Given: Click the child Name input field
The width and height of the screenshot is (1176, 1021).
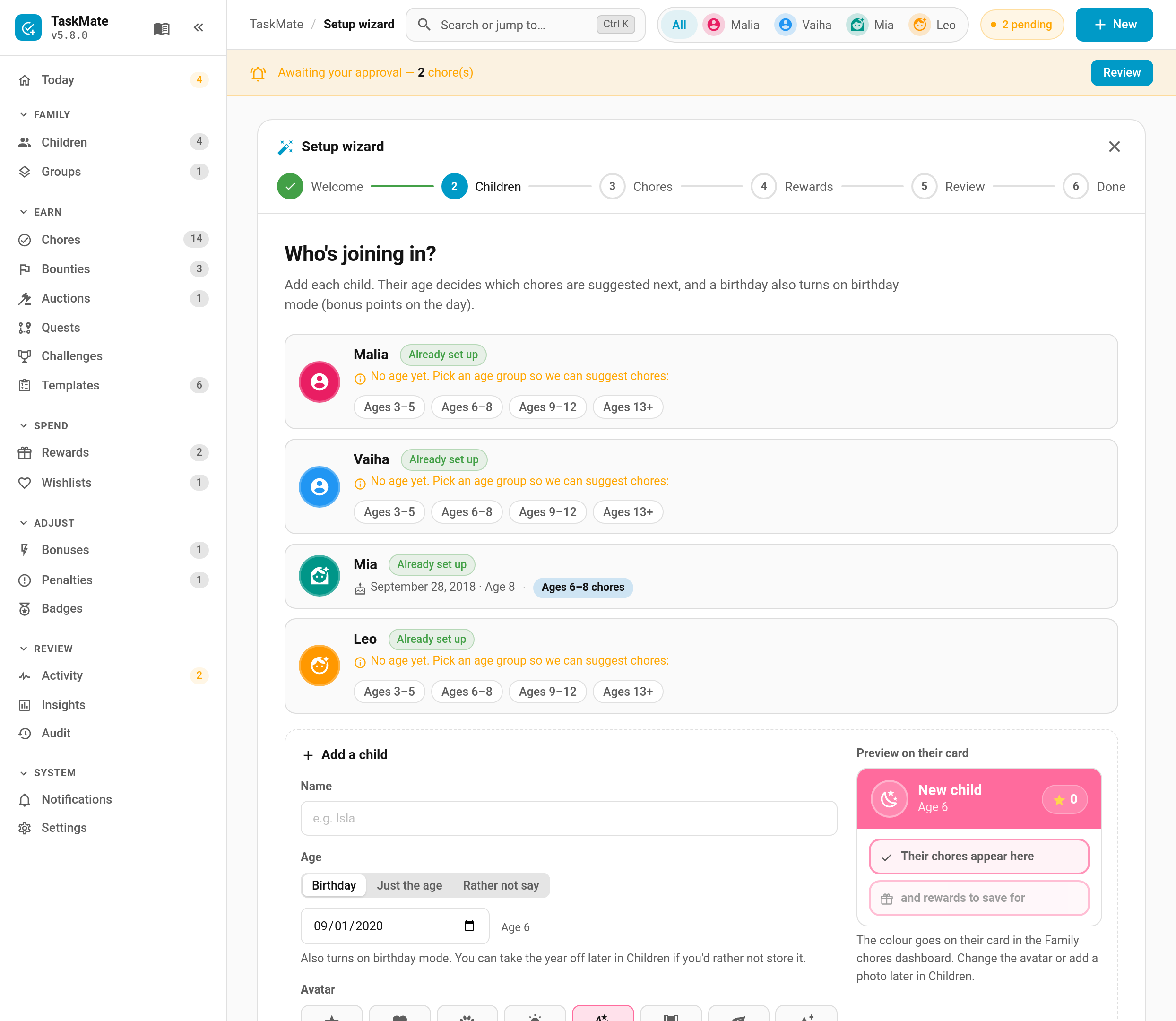Looking at the screenshot, I should [569, 818].
